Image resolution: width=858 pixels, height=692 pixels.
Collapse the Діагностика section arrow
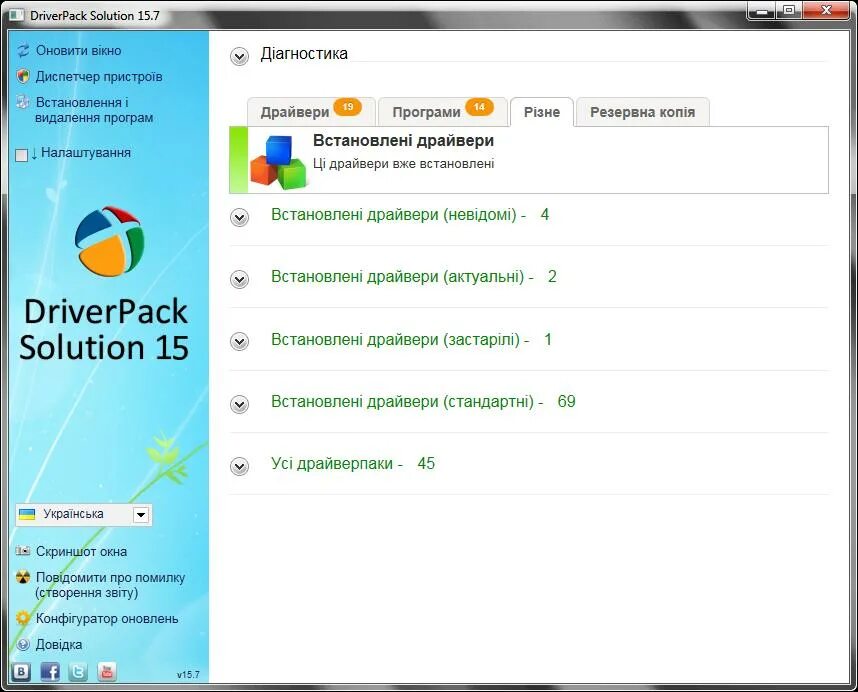[239, 56]
